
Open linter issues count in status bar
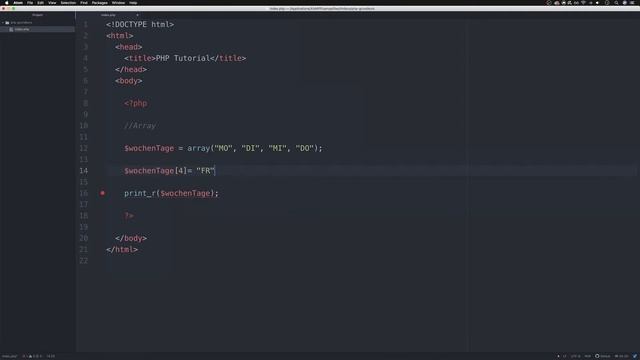[32, 356]
